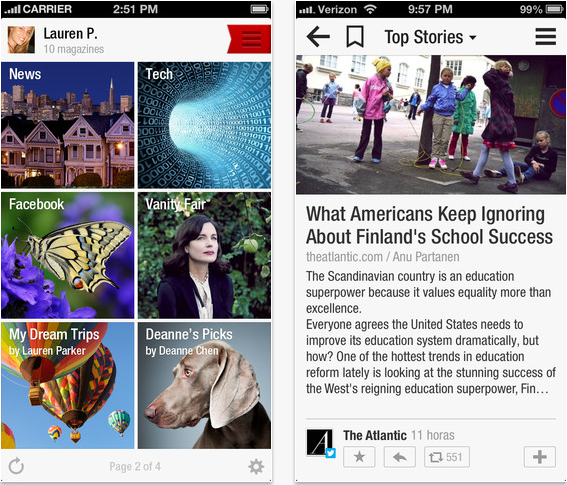Open the hamburger menu beside Top Stories
This screenshot has width=567, height=485.
(x=545, y=37)
